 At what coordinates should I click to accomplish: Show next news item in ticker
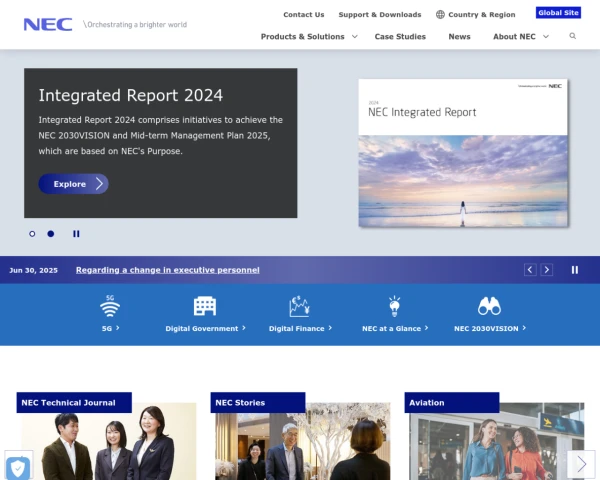(x=546, y=270)
